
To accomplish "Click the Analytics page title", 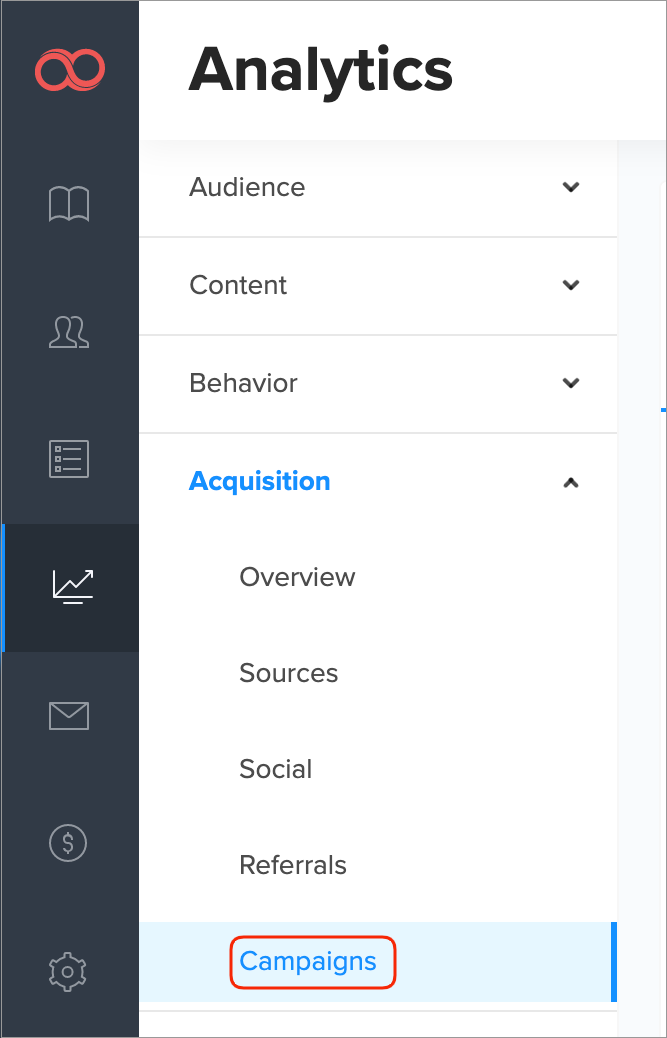I will pos(321,70).
